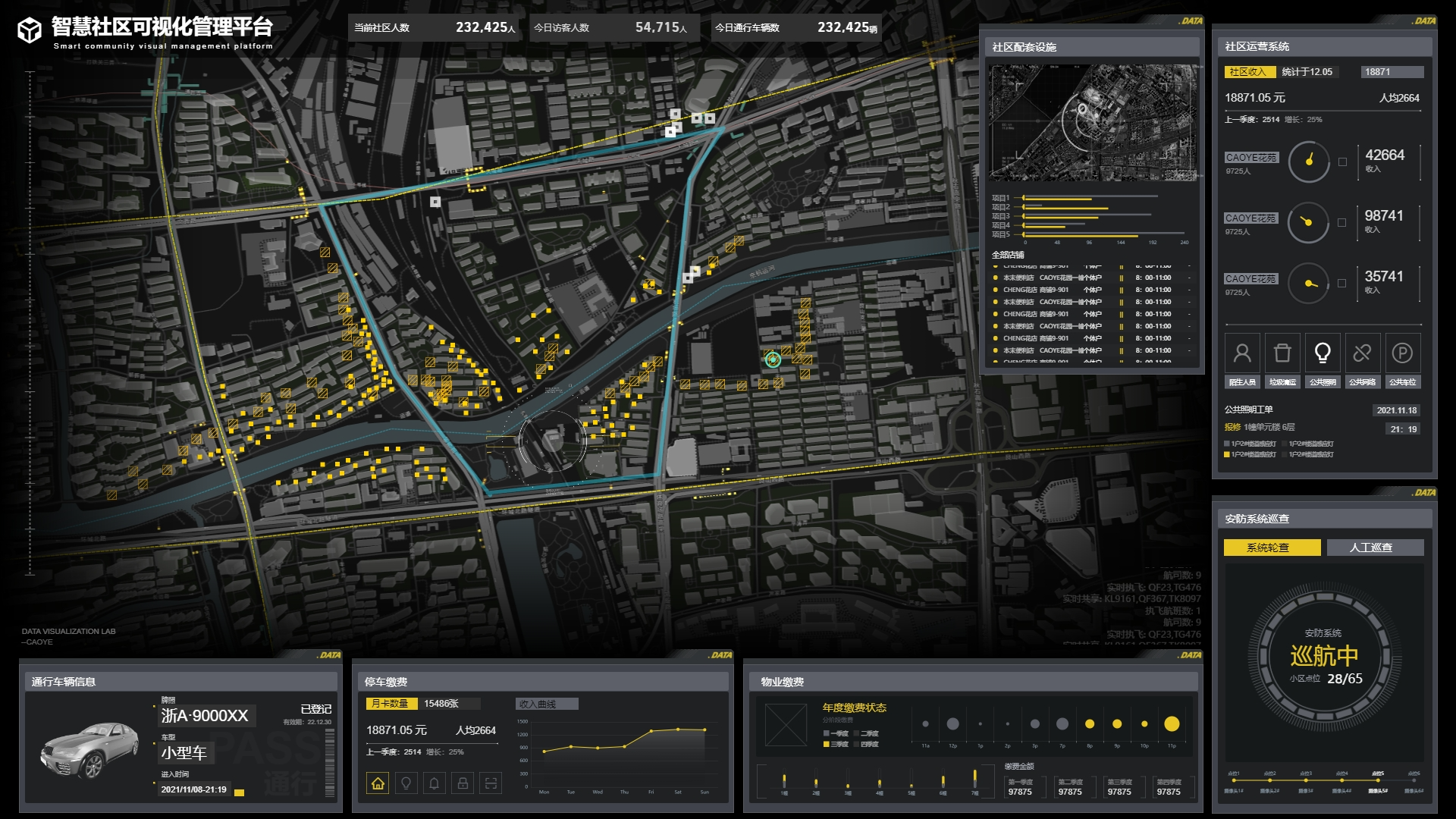Select the garbage removal trash icon
1456x819 pixels.
pyautogui.click(x=1282, y=353)
